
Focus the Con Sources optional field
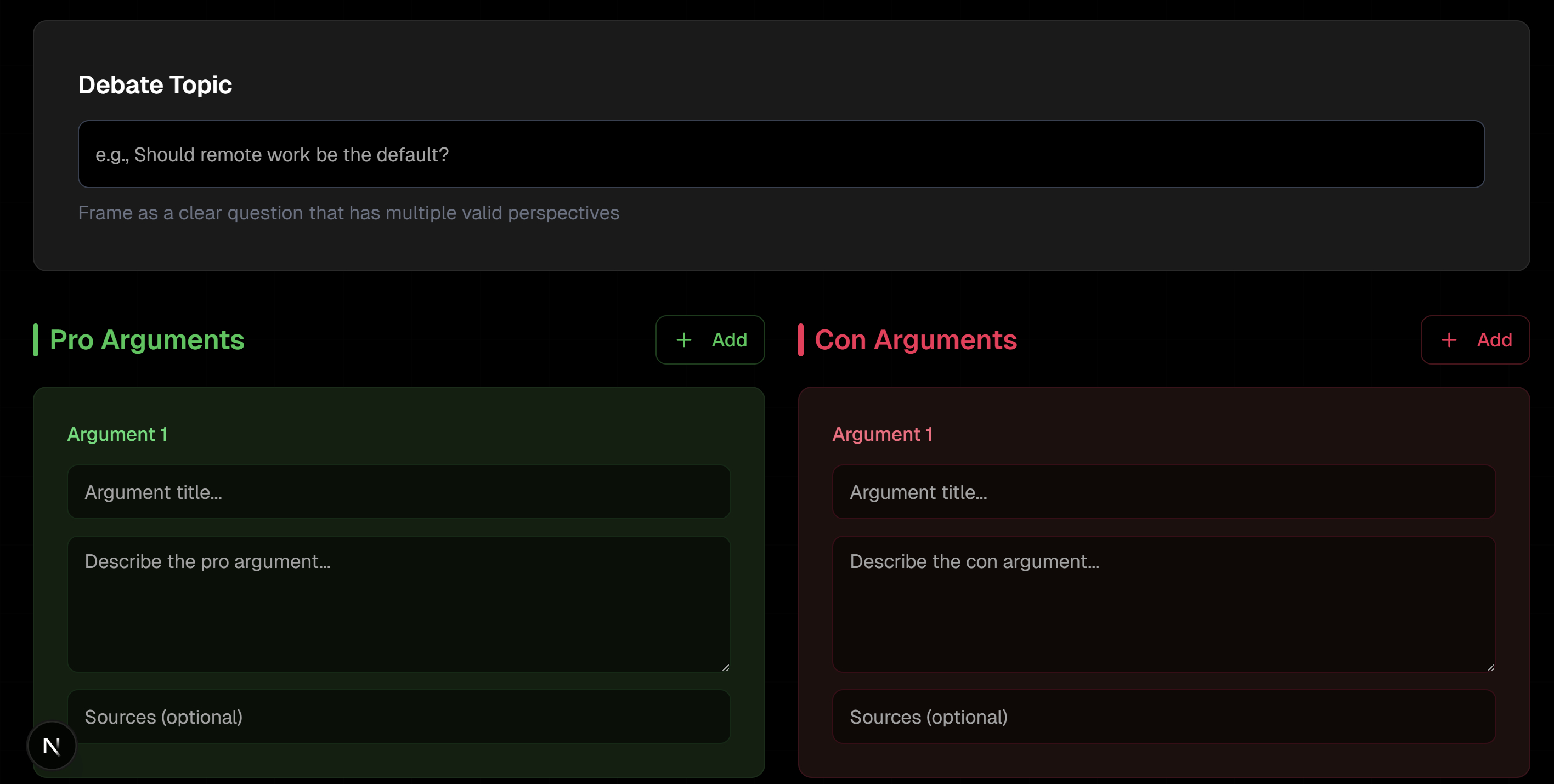[1163, 717]
